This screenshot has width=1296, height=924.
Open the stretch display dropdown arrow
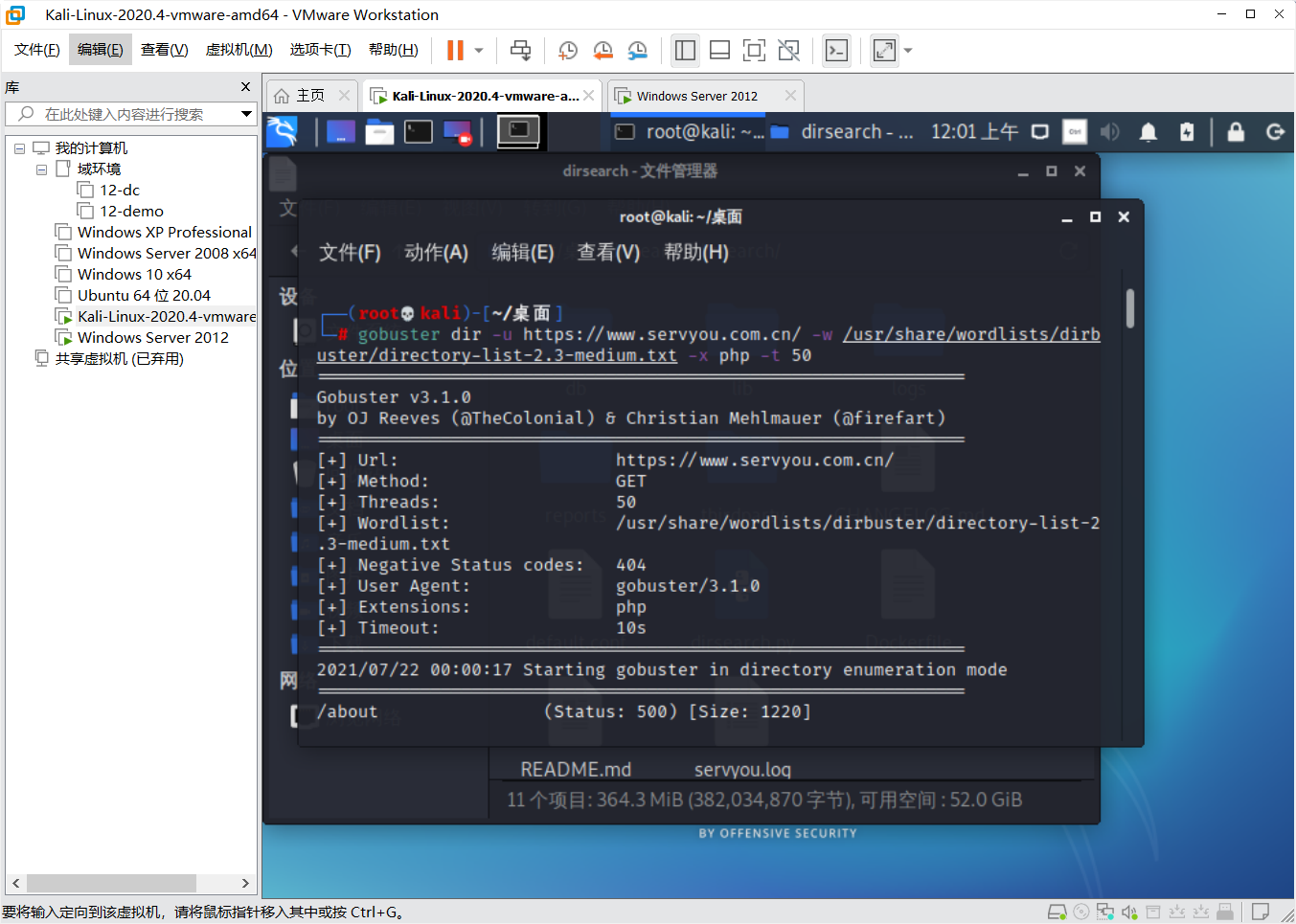click(x=908, y=50)
